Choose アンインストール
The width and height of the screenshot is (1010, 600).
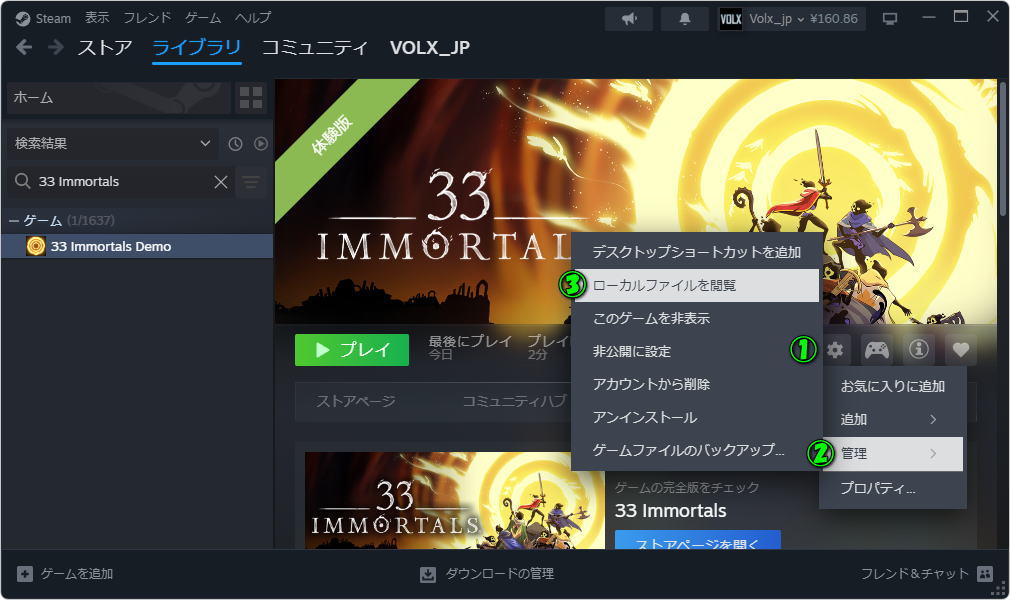click(x=696, y=418)
